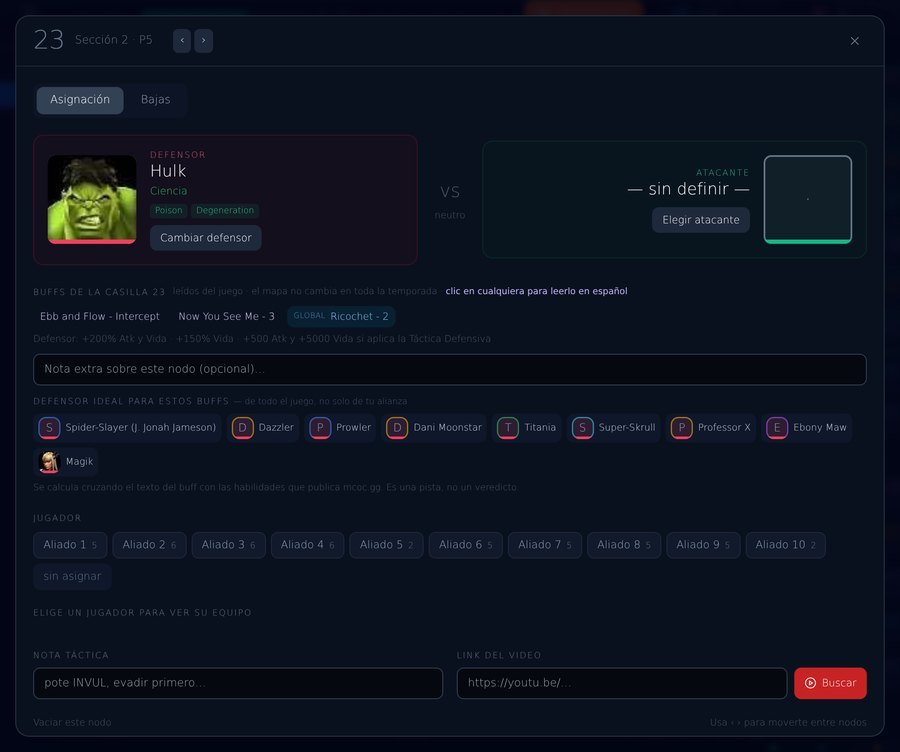The height and width of the screenshot is (752, 900).
Task: Focus the Nota extra sobre este nodo field
Action: 449,369
